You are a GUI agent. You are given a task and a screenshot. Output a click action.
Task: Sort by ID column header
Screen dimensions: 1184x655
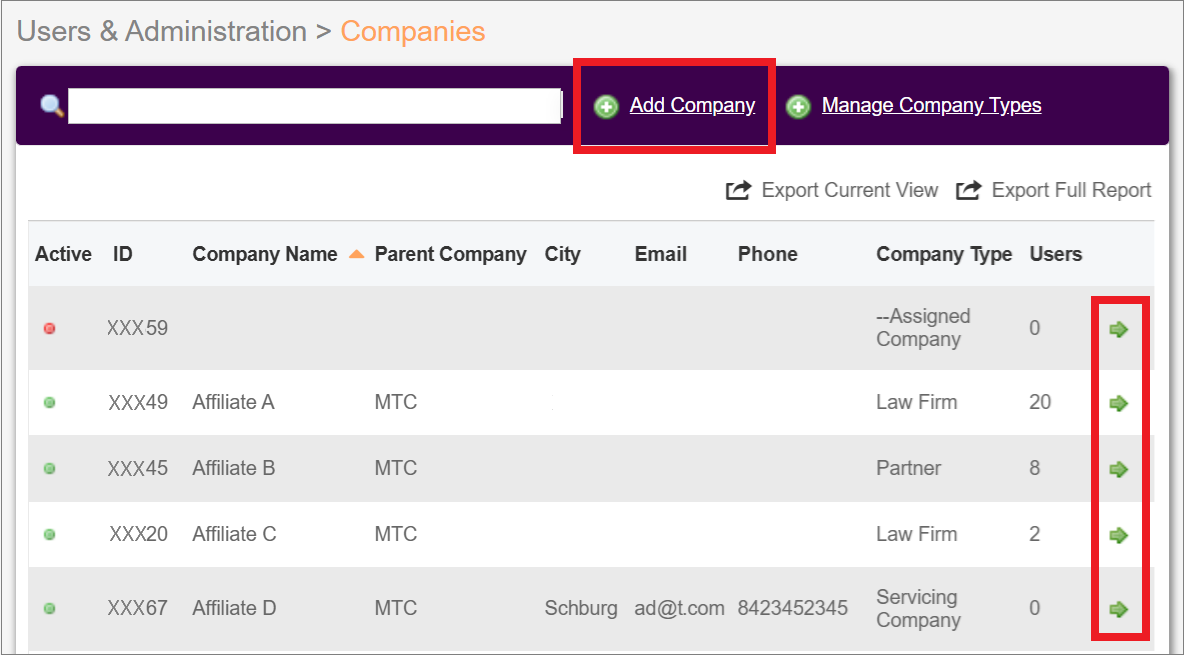[122, 254]
